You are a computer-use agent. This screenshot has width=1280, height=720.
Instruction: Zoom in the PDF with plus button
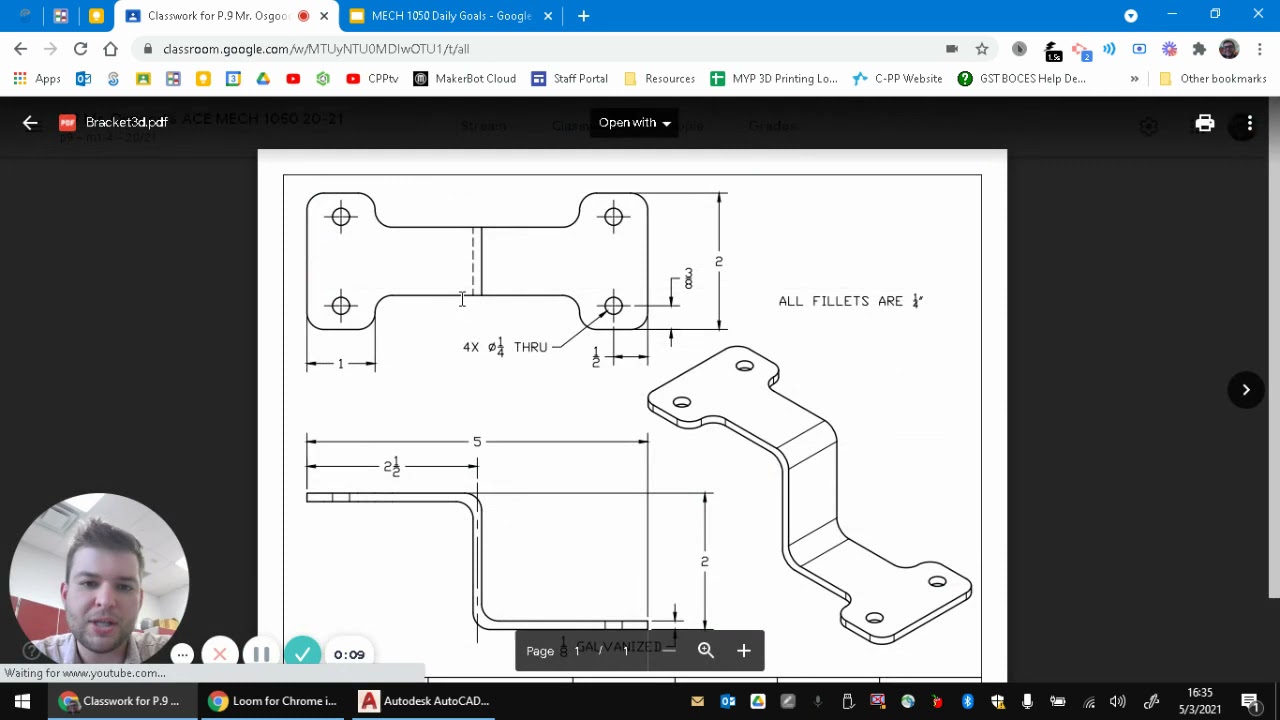click(744, 651)
